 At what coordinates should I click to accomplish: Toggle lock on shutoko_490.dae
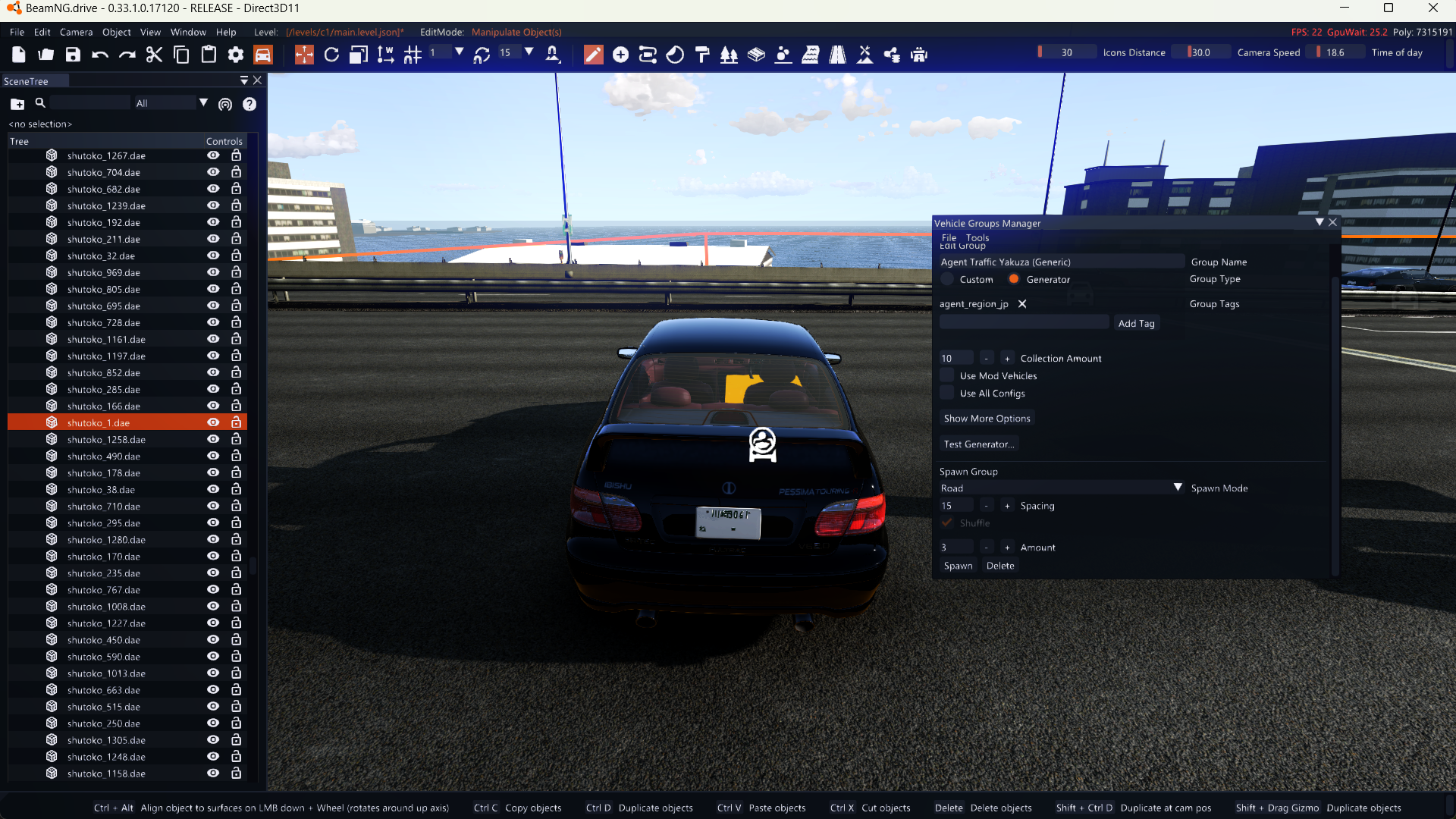(x=236, y=456)
